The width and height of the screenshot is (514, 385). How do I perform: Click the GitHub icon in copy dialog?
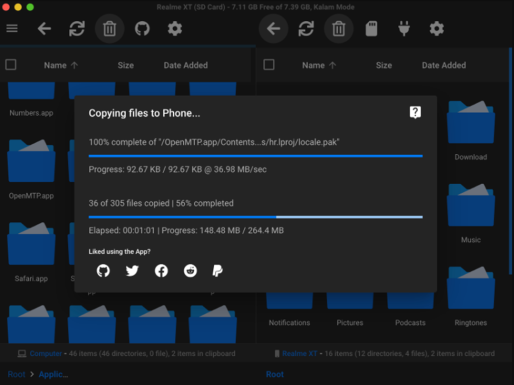tap(103, 271)
